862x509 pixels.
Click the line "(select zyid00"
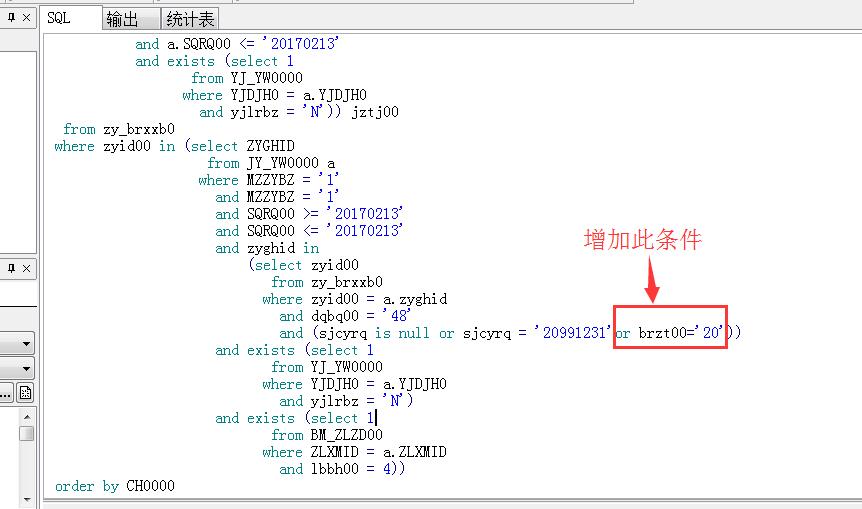pyautogui.click(x=304, y=265)
